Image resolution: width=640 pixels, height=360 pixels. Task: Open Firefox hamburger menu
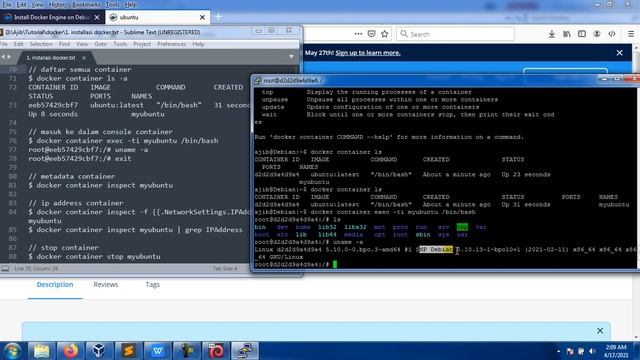point(631,34)
